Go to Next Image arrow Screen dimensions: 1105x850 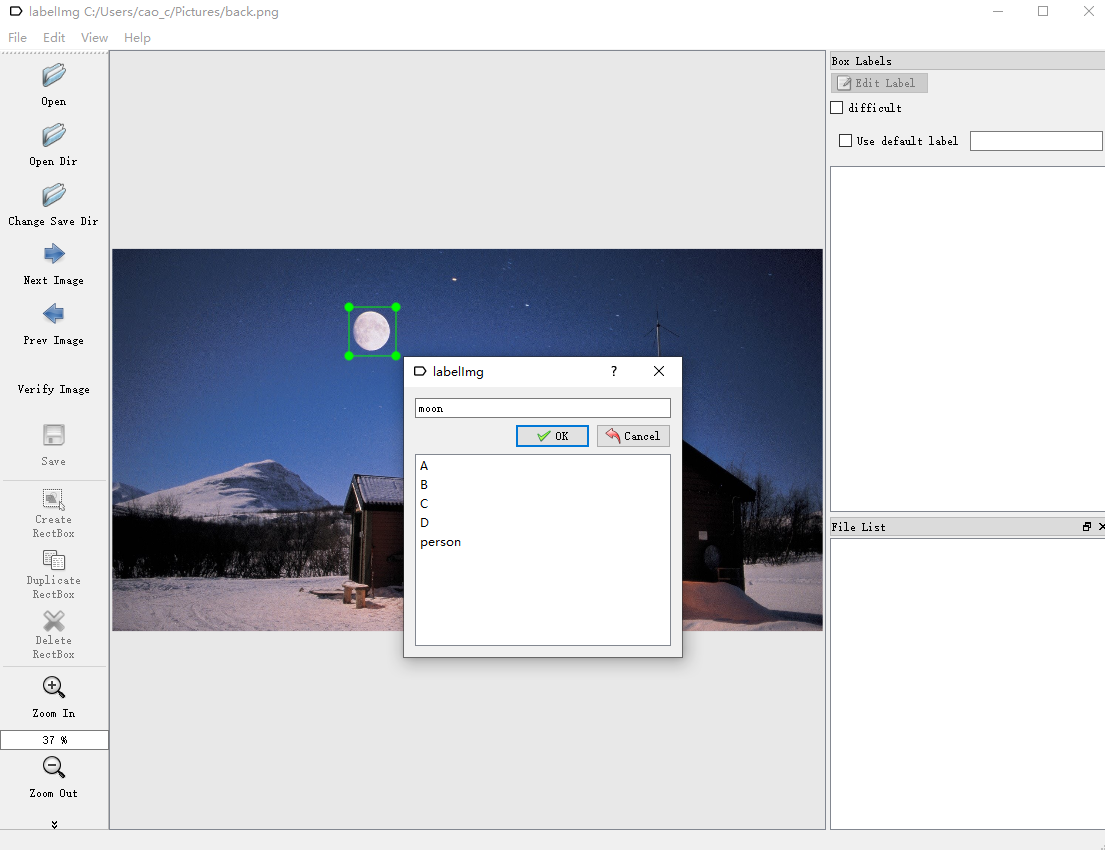[54, 255]
